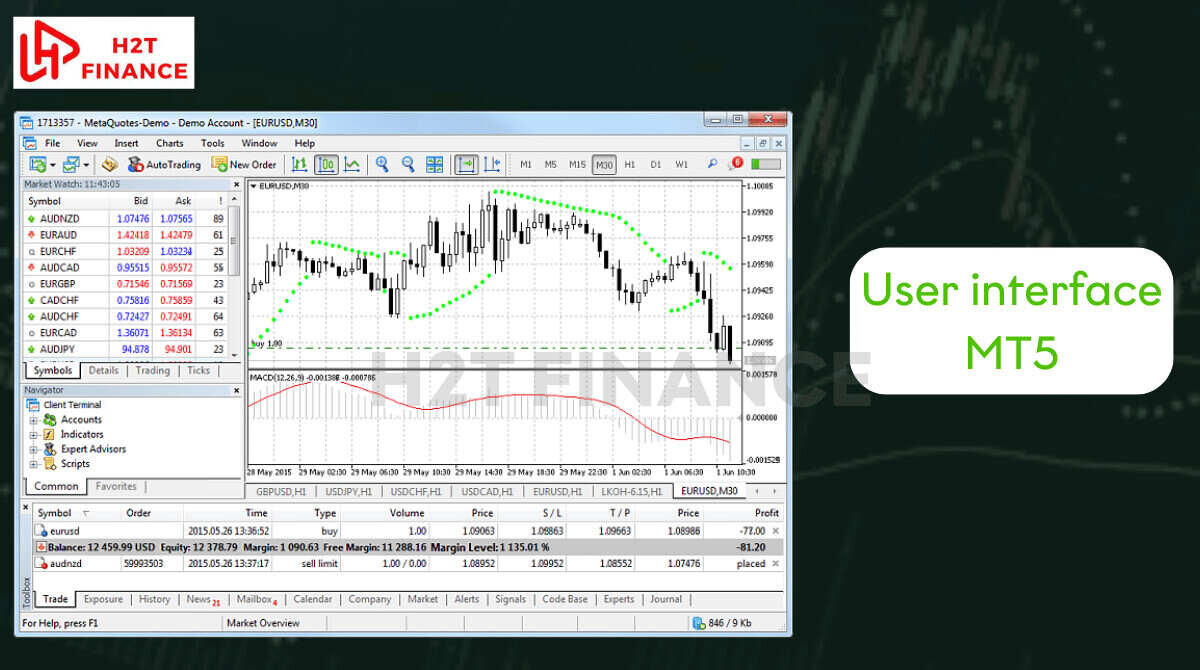Expand the Scripts tree node
The height and width of the screenshot is (670, 1200).
[x=33, y=464]
